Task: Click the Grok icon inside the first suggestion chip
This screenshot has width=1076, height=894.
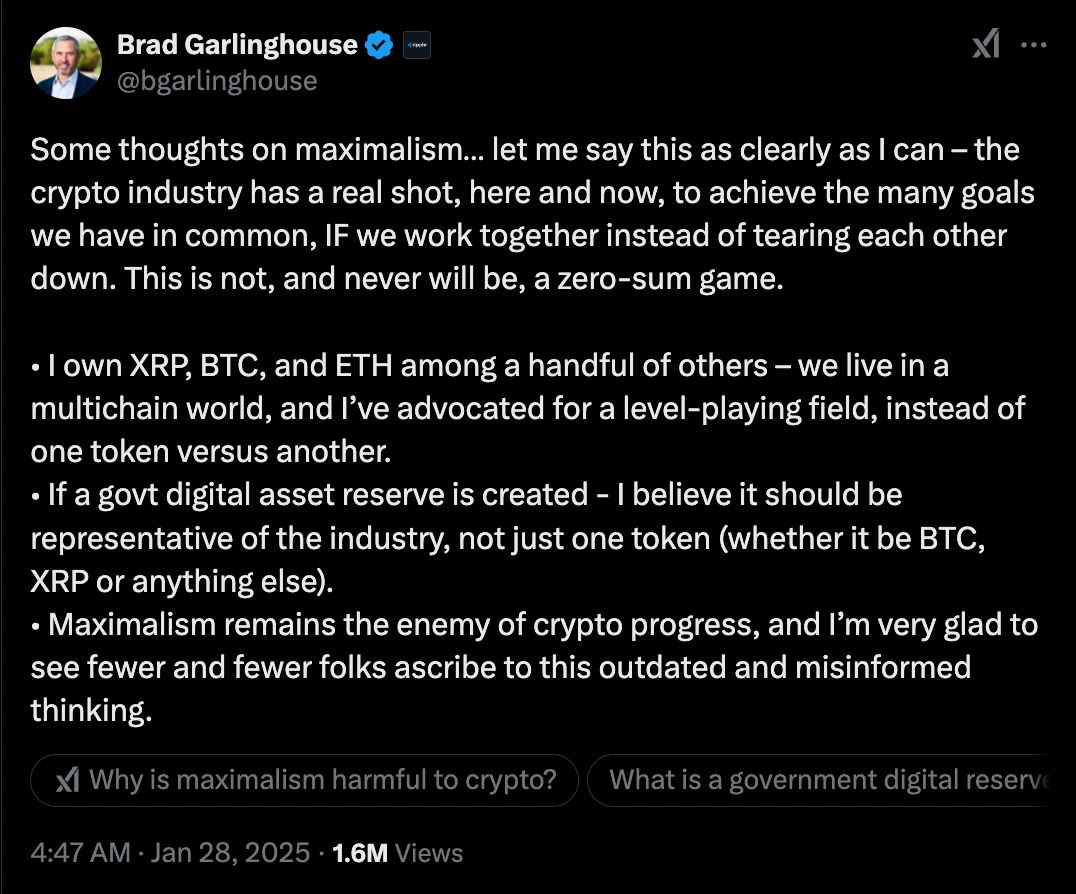Action: coord(68,780)
